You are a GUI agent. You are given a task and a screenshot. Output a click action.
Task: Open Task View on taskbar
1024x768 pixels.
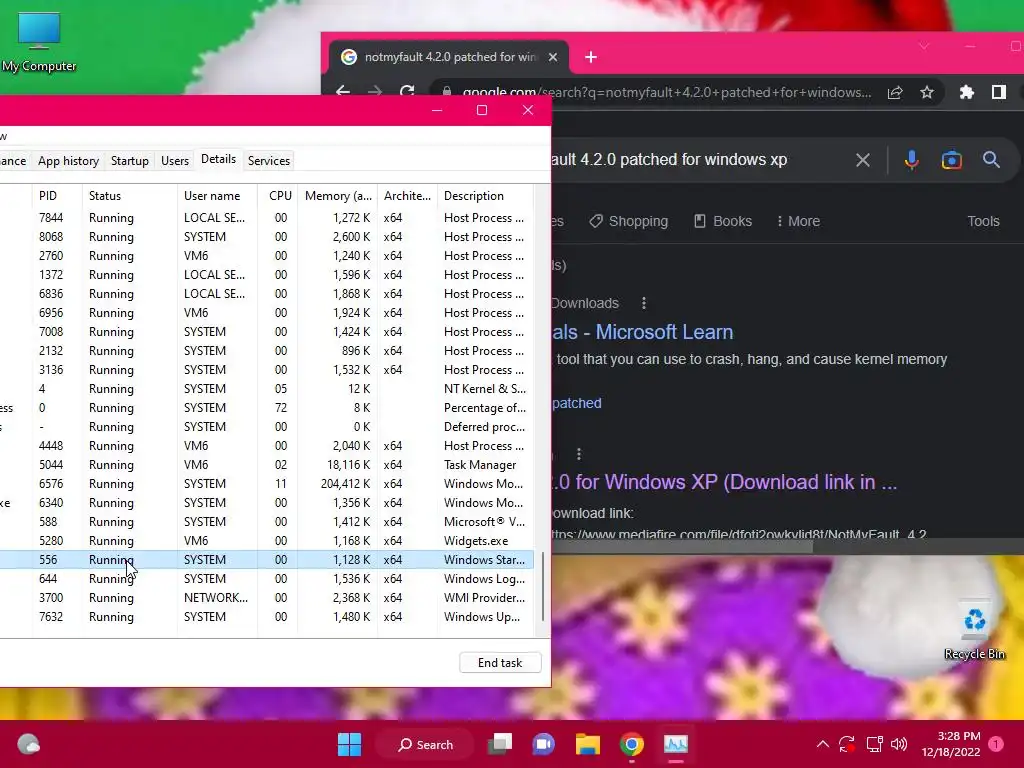coord(500,744)
